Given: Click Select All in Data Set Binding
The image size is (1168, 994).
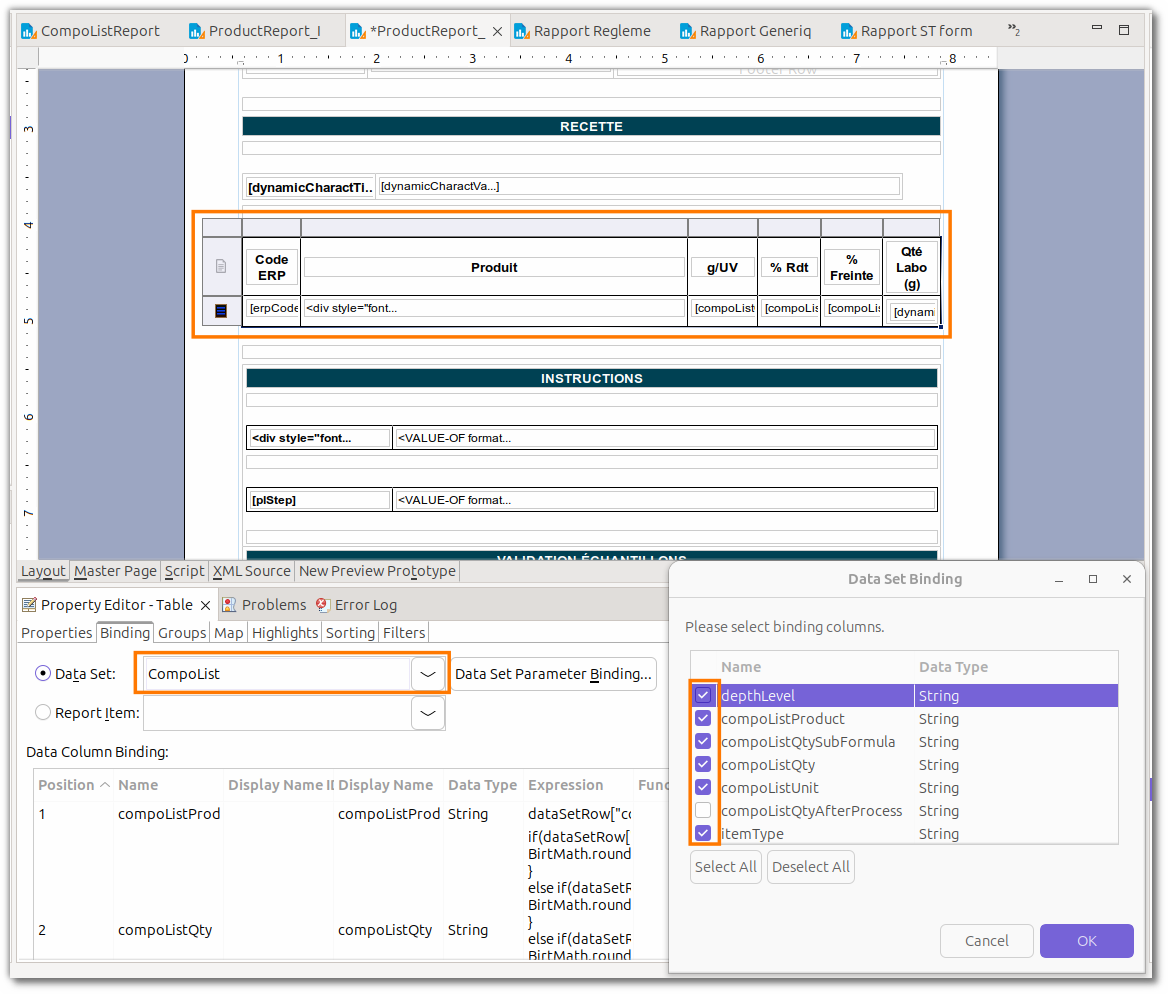Looking at the screenshot, I should 726,867.
